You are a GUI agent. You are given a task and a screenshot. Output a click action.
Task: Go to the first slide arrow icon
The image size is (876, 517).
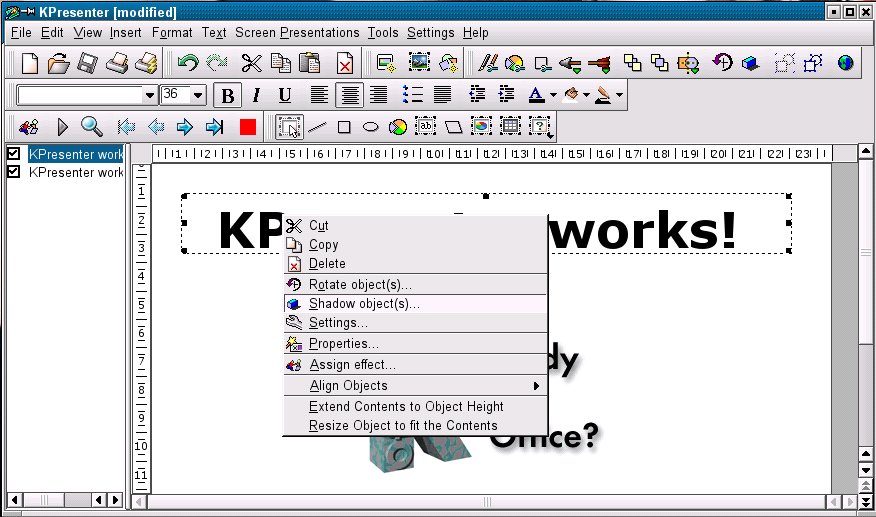click(126, 127)
